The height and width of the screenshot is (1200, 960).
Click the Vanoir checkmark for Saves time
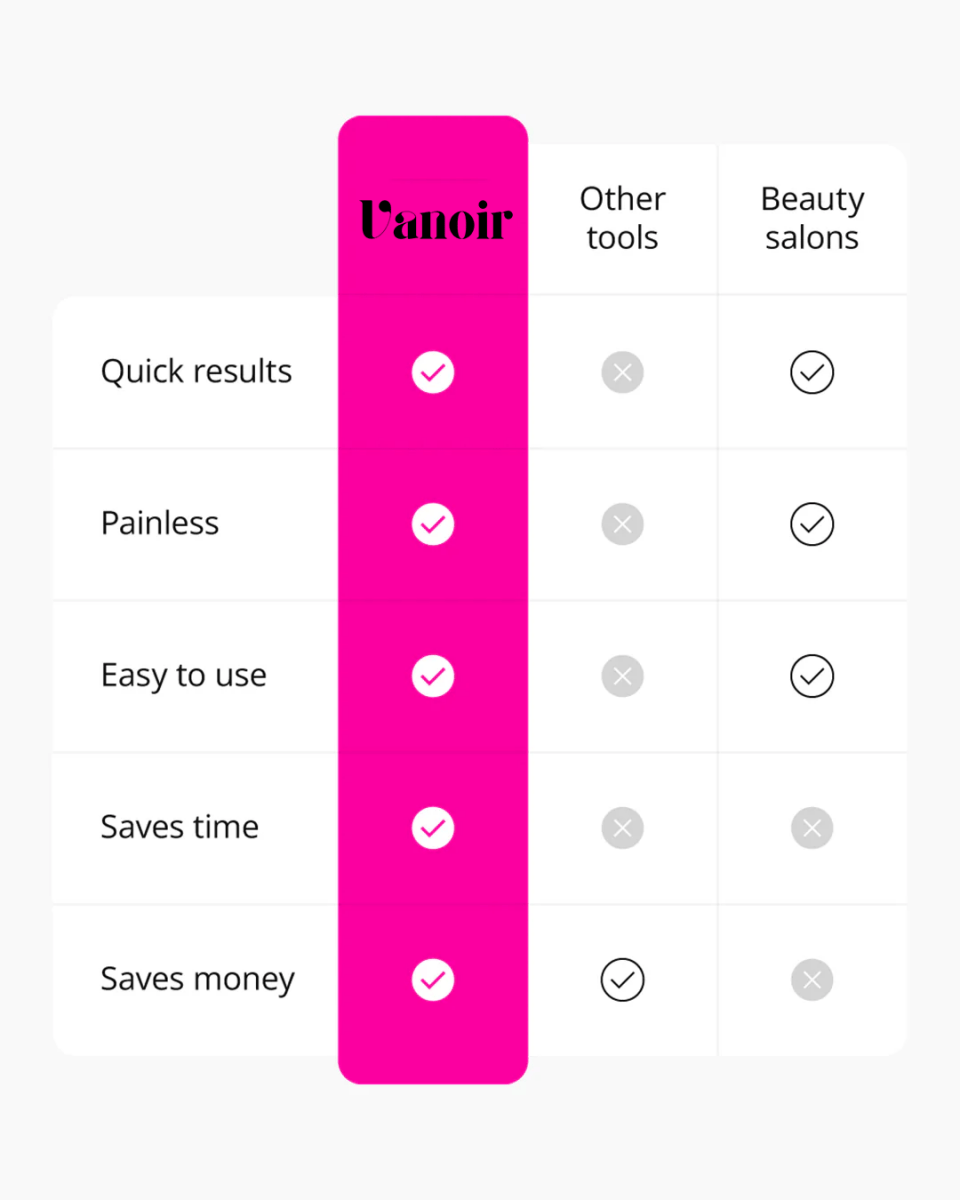[x=433, y=828]
